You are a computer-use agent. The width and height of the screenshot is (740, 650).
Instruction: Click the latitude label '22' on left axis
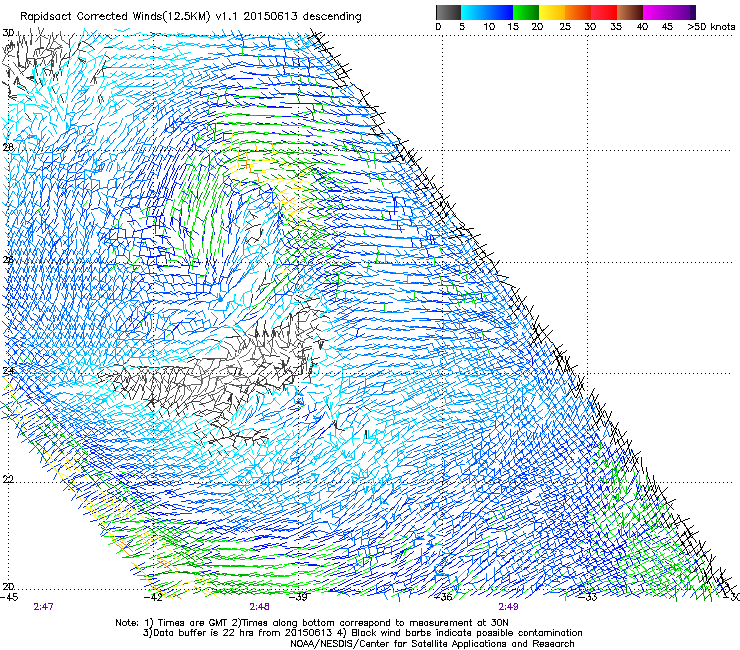click(x=8, y=480)
